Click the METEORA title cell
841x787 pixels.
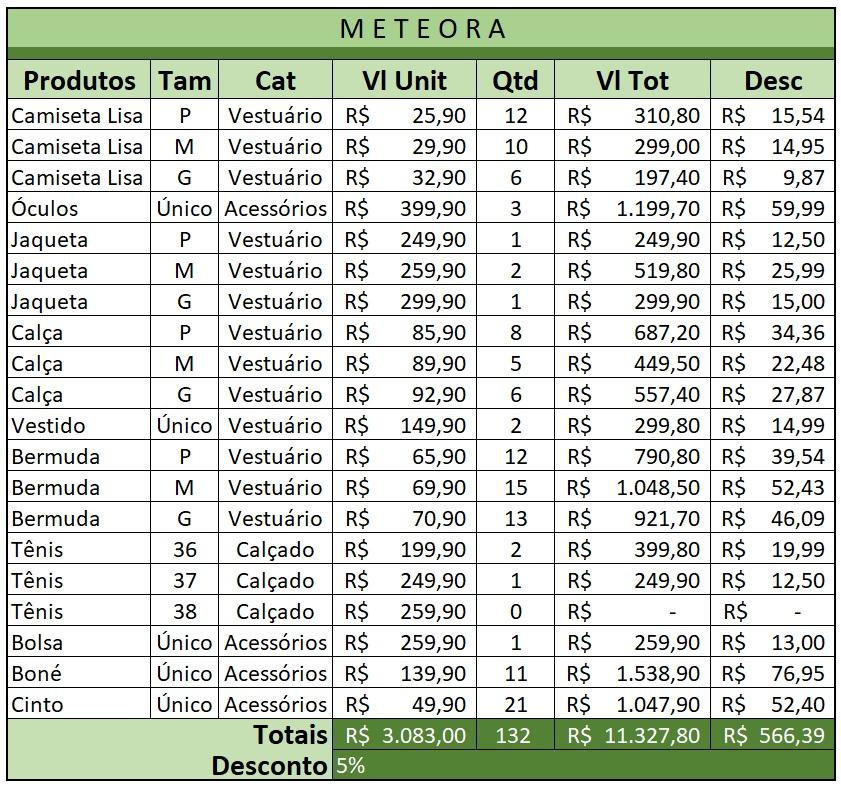pos(421,28)
